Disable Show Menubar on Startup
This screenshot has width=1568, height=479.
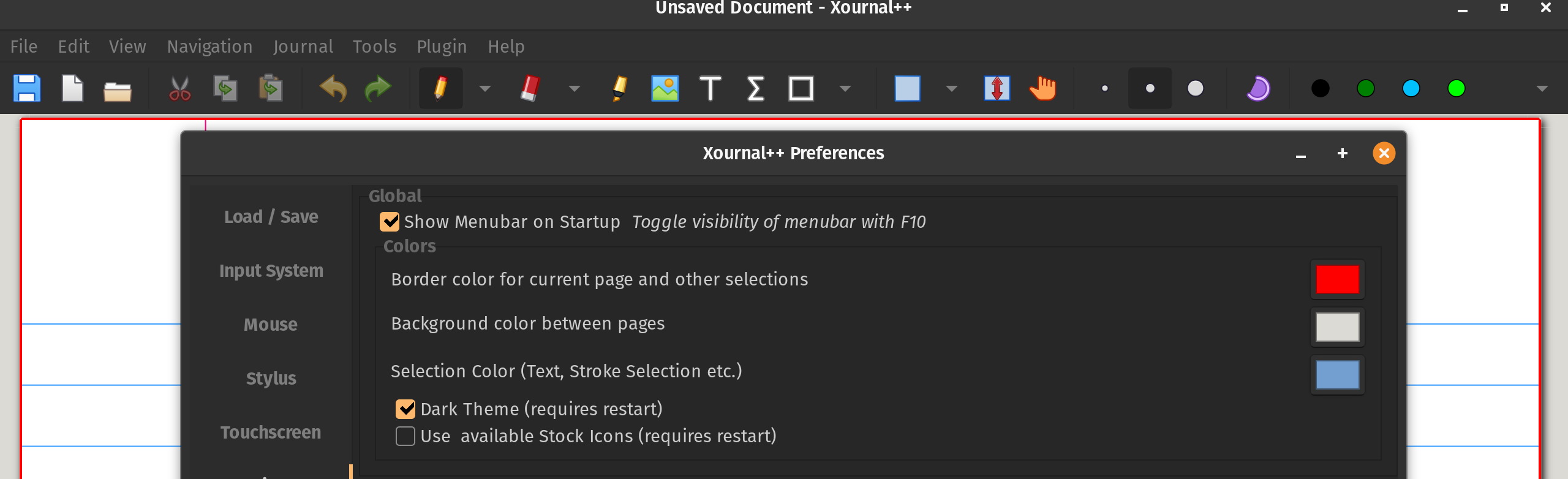[391, 221]
